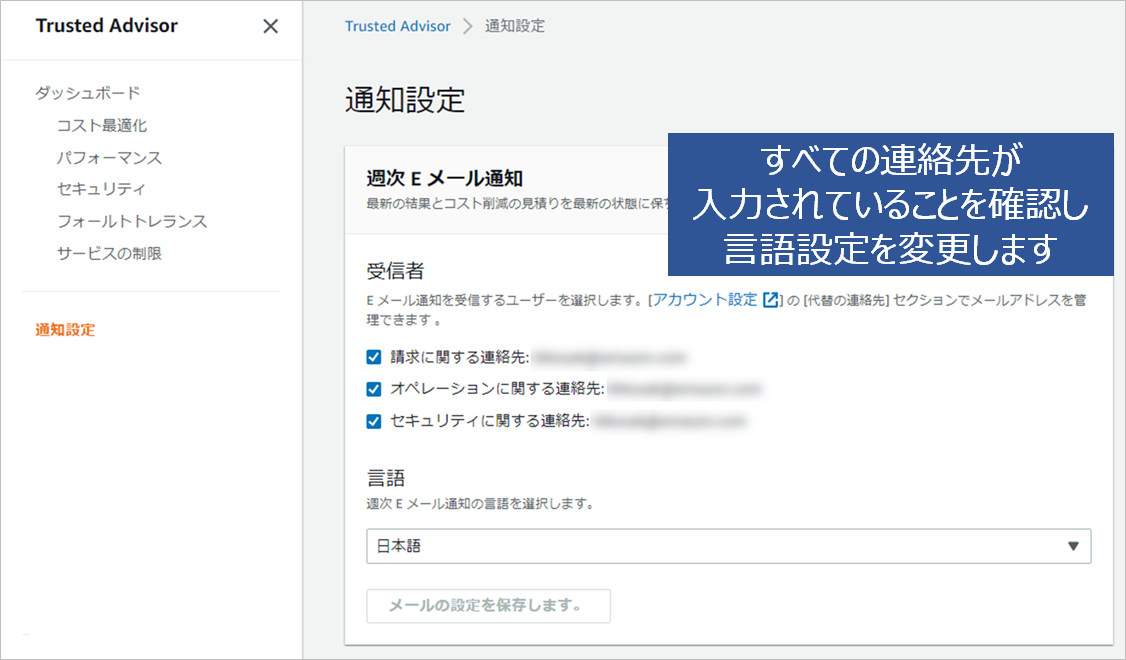The image size is (1126, 660).
Task: Click the breadcrumb chevron separator
Action: click(467, 26)
